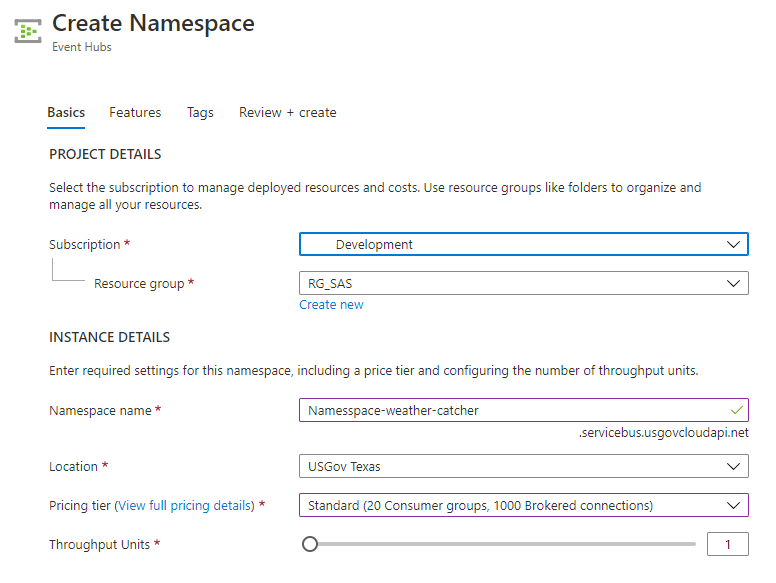
Task: Click the Throughput Units value box
Action: [728, 544]
